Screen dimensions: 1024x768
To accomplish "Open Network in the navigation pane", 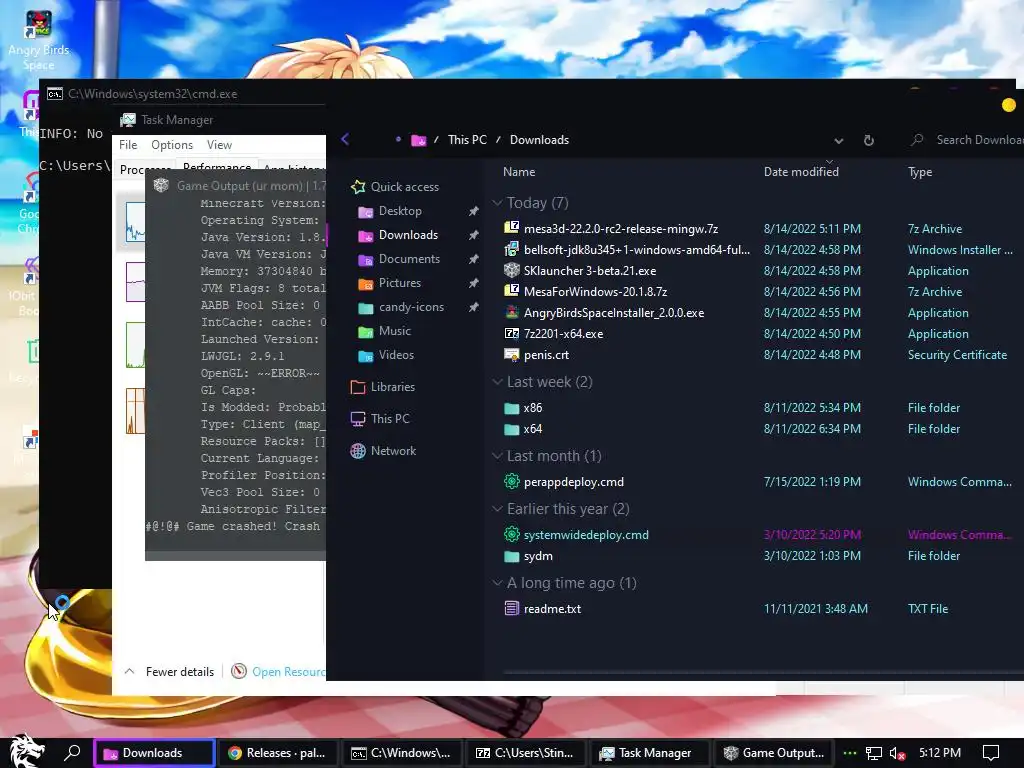I will coord(383,451).
